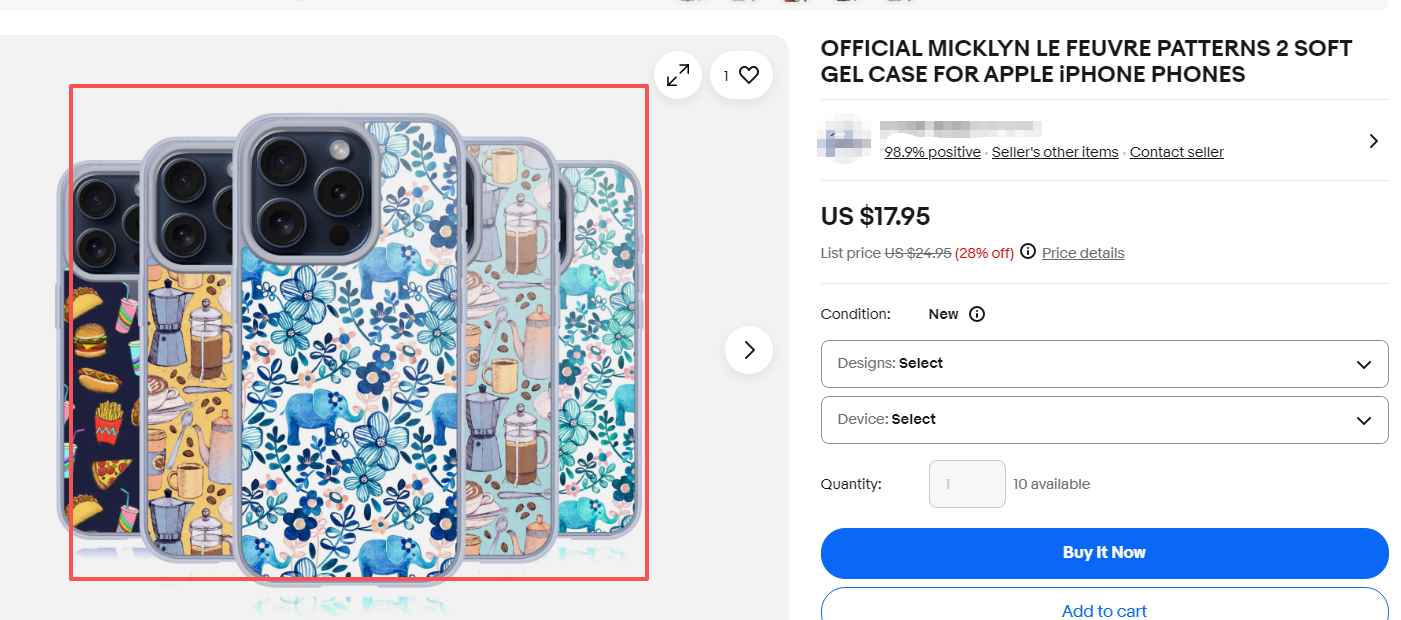This screenshot has height=620, width=1401.
Task: Toggle the watchlist heart on the listing photo
Action: click(x=750, y=75)
